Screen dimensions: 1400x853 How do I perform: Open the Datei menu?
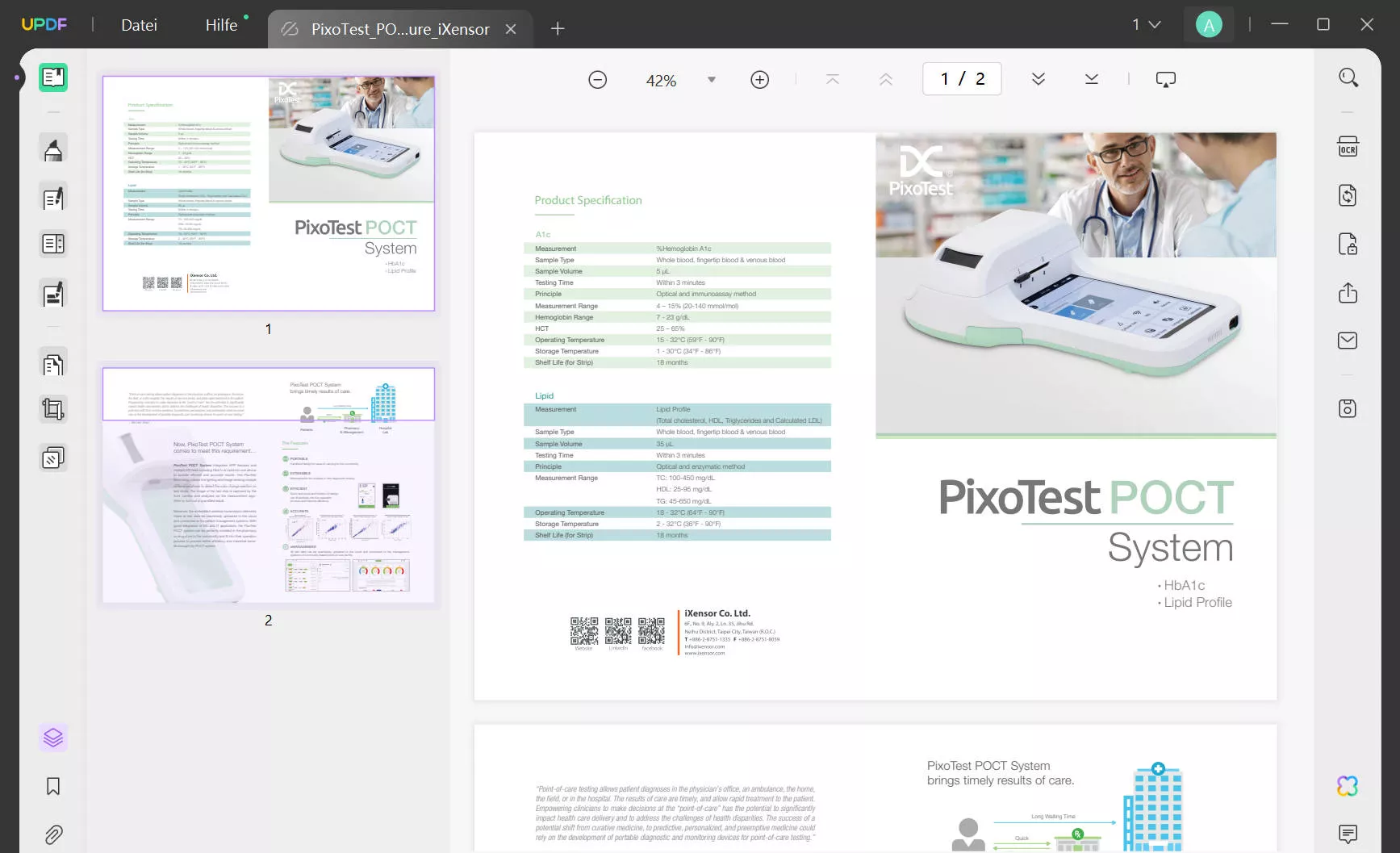[139, 25]
